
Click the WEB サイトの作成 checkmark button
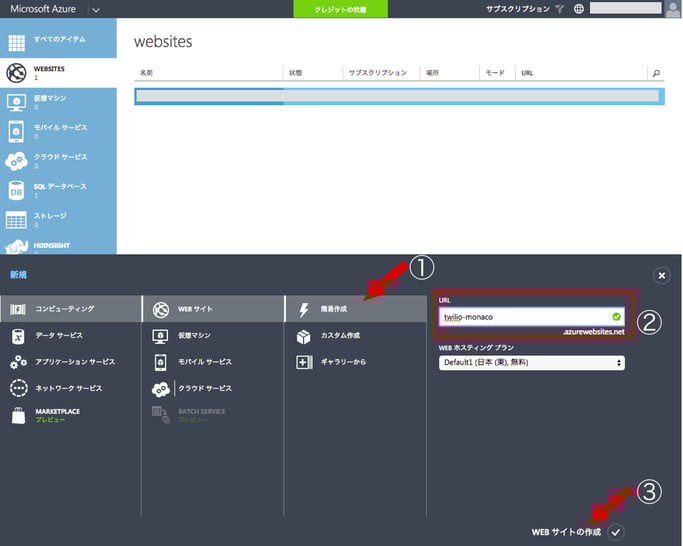pos(615,532)
